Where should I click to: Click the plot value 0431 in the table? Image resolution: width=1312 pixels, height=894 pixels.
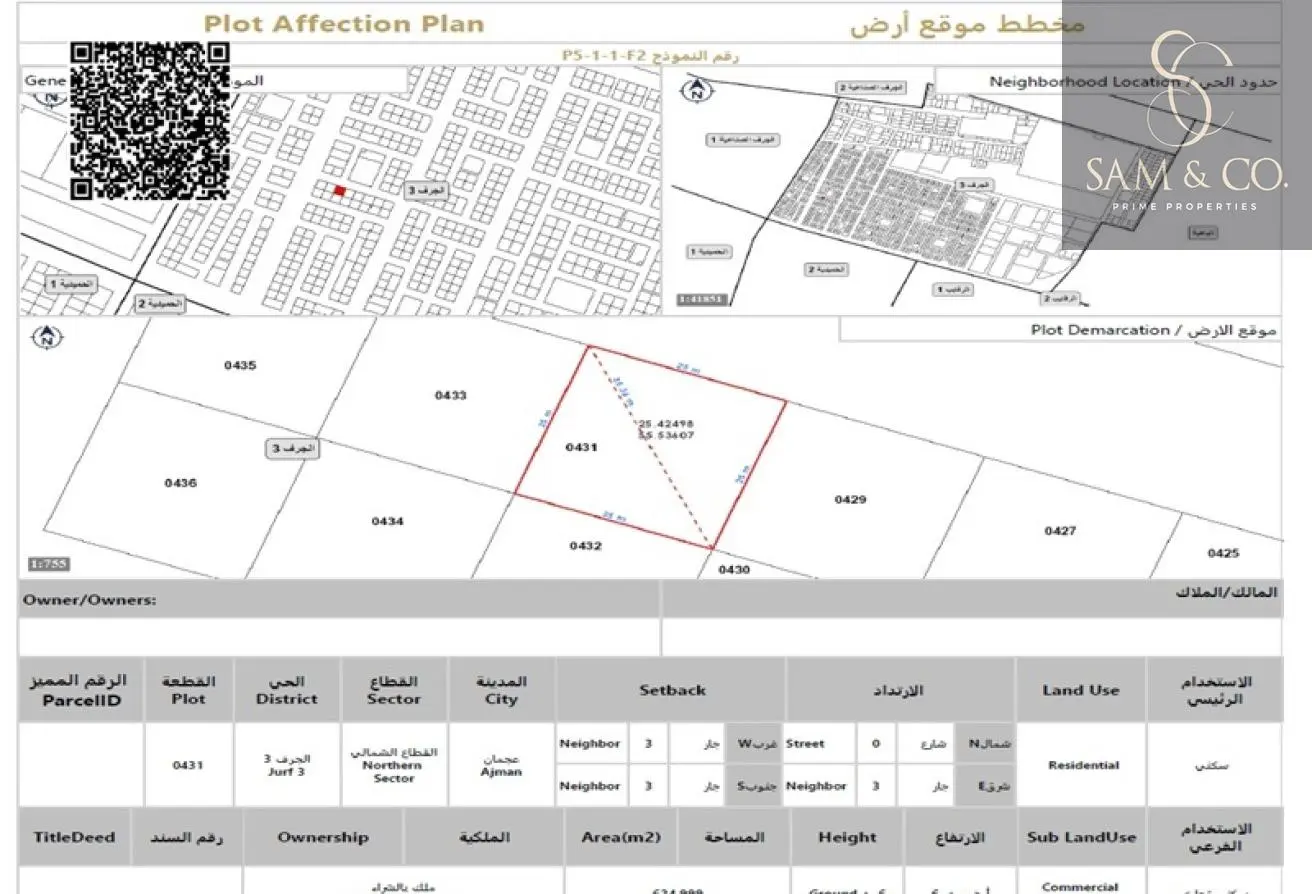click(188, 766)
